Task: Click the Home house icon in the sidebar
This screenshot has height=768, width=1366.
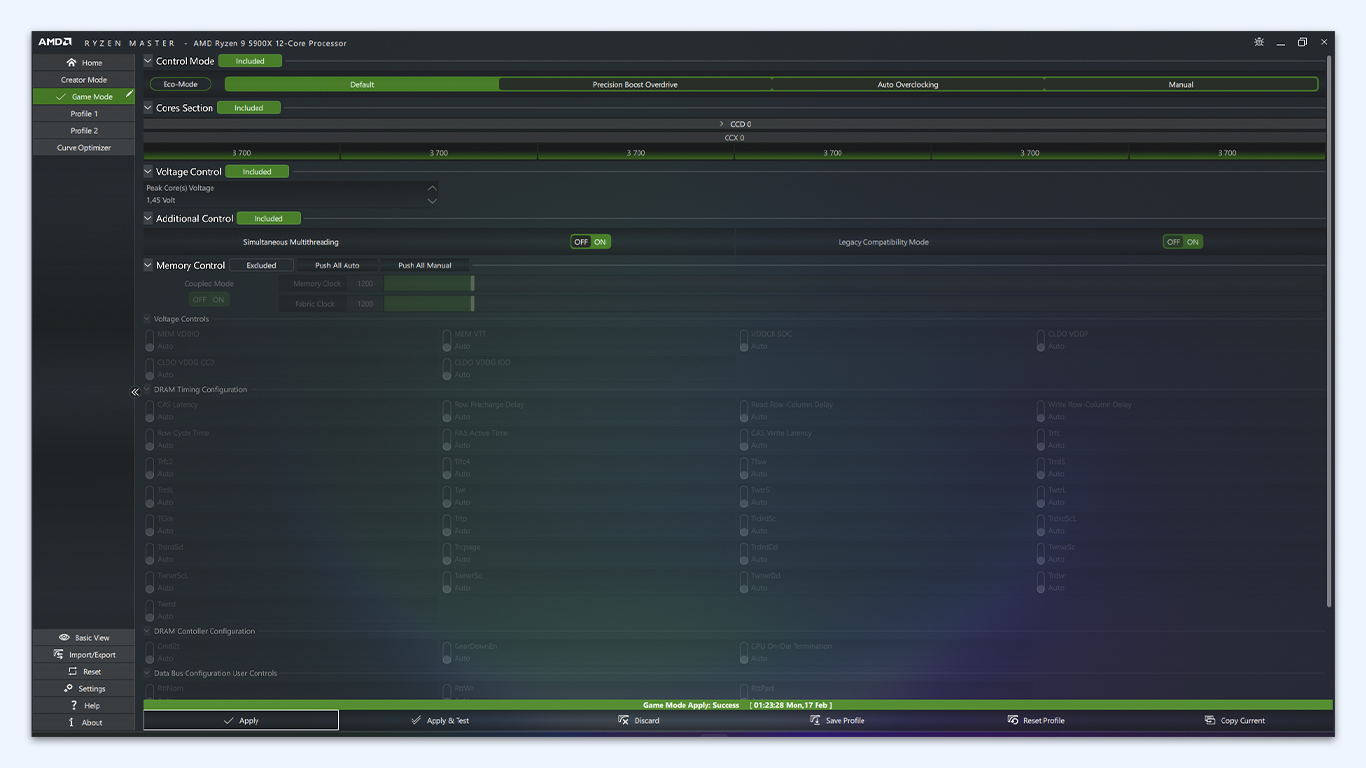Action: (x=71, y=62)
